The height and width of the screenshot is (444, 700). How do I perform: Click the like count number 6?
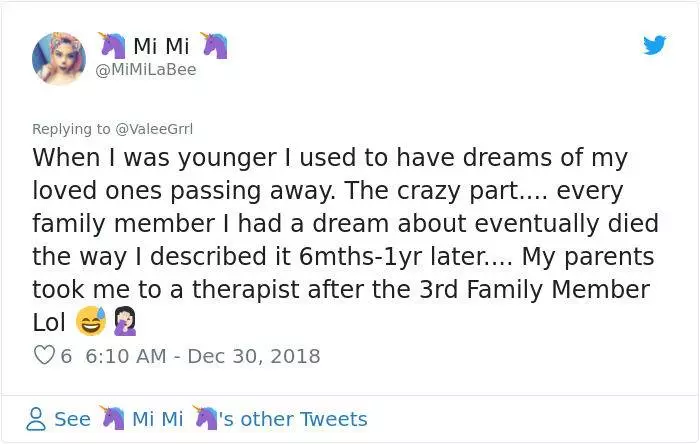[x=66, y=356]
